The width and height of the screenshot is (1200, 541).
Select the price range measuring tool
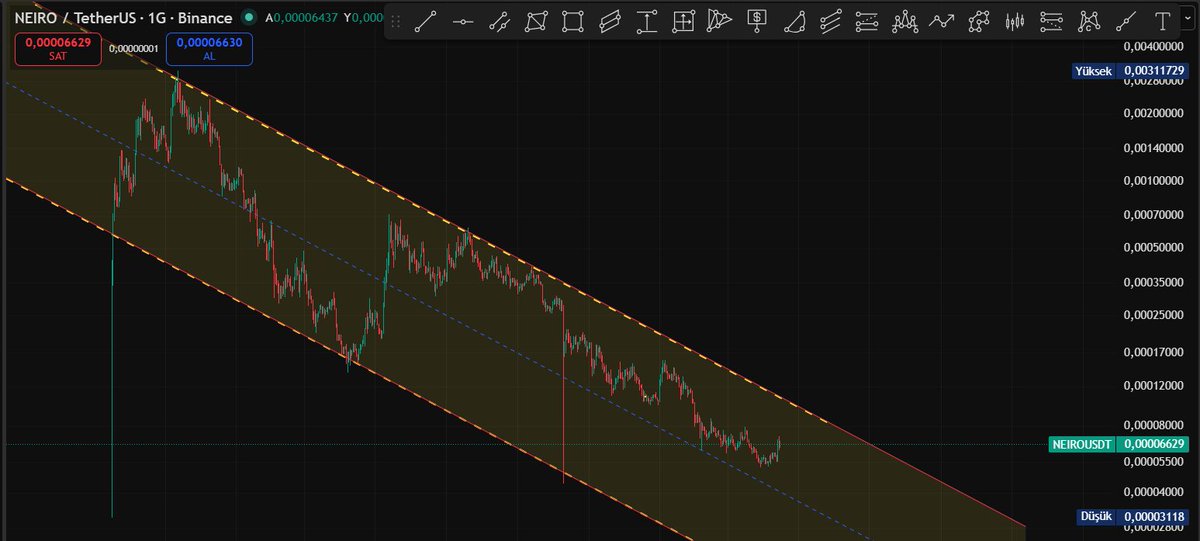coord(647,21)
